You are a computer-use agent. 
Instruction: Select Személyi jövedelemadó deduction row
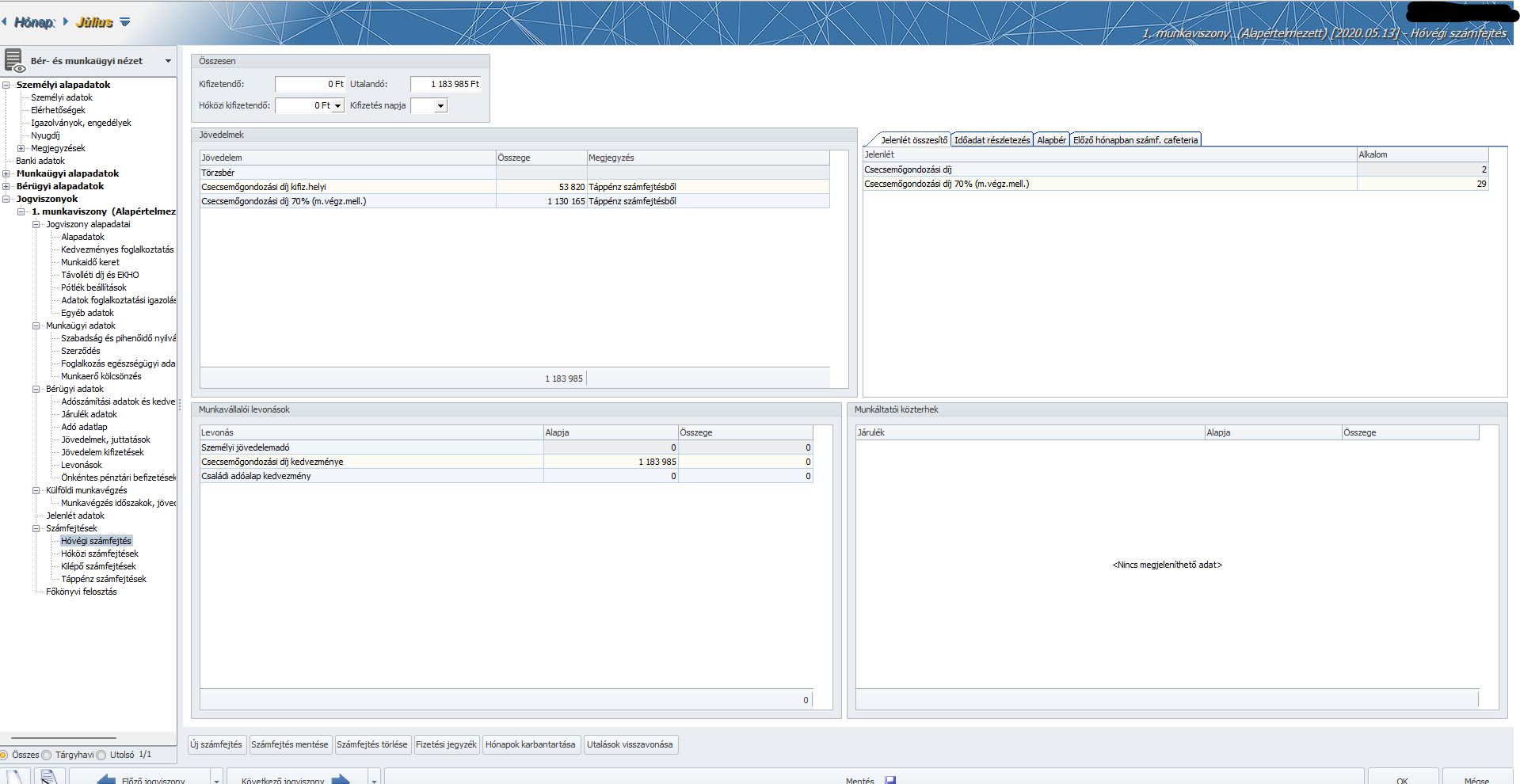pos(506,447)
